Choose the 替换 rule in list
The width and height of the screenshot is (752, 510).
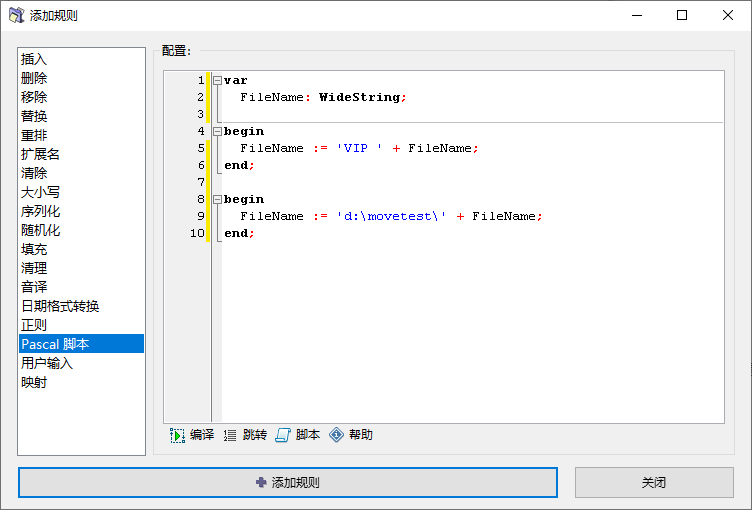click(x=34, y=116)
